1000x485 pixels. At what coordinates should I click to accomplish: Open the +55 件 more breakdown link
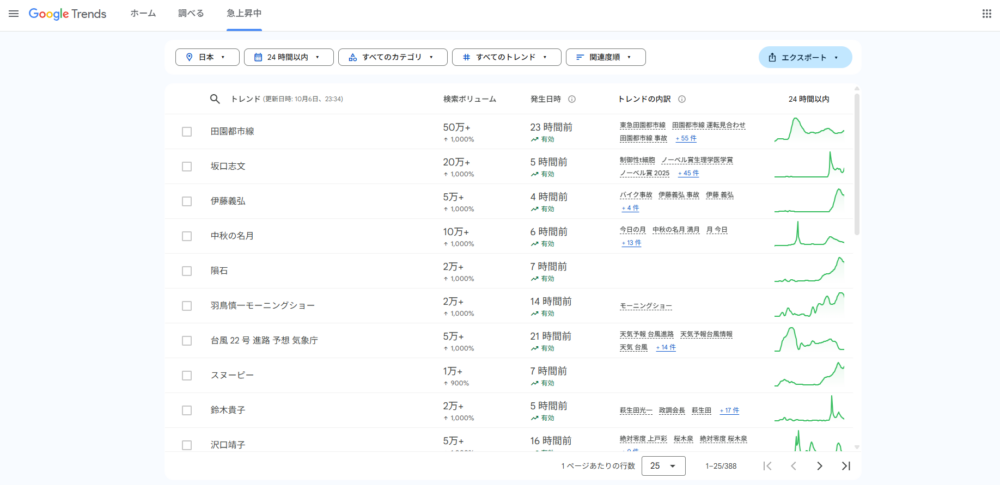(x=687, y=138)
